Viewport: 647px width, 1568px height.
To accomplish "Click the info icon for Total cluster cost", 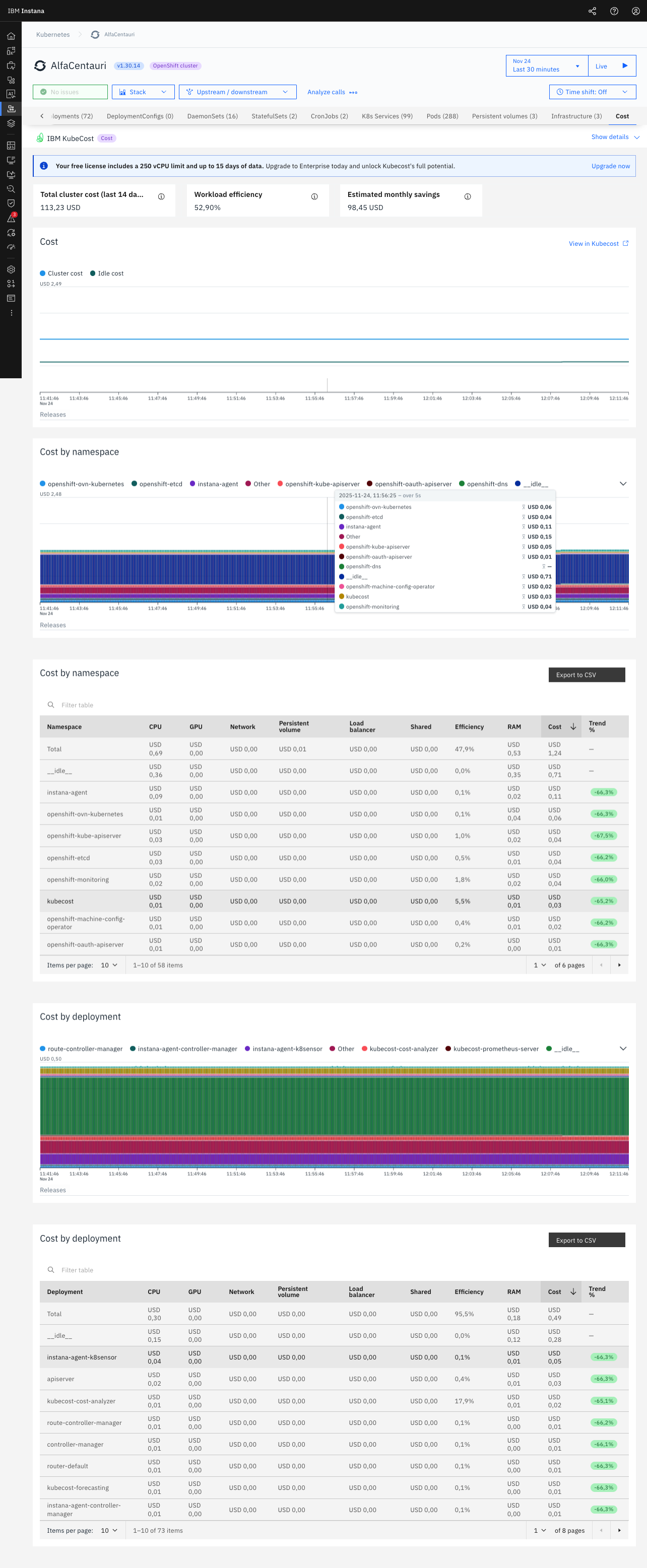I will tap(161, 196).
